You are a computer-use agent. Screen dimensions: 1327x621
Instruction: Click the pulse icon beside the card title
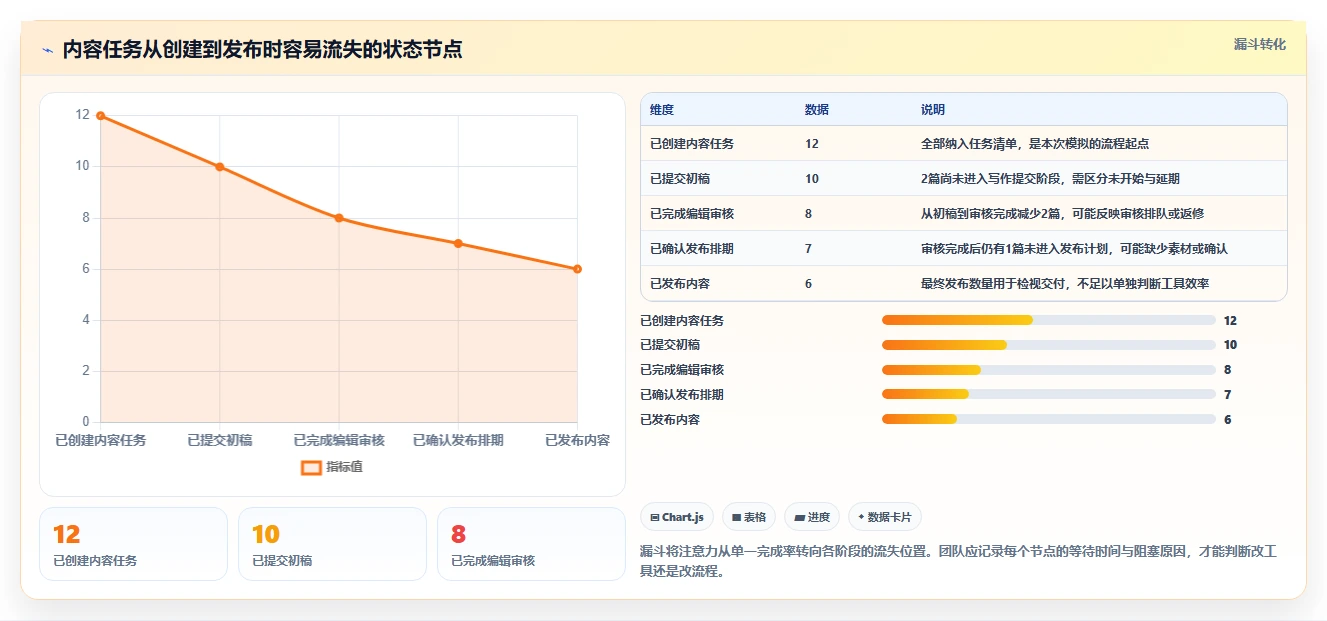click(47, 50)
